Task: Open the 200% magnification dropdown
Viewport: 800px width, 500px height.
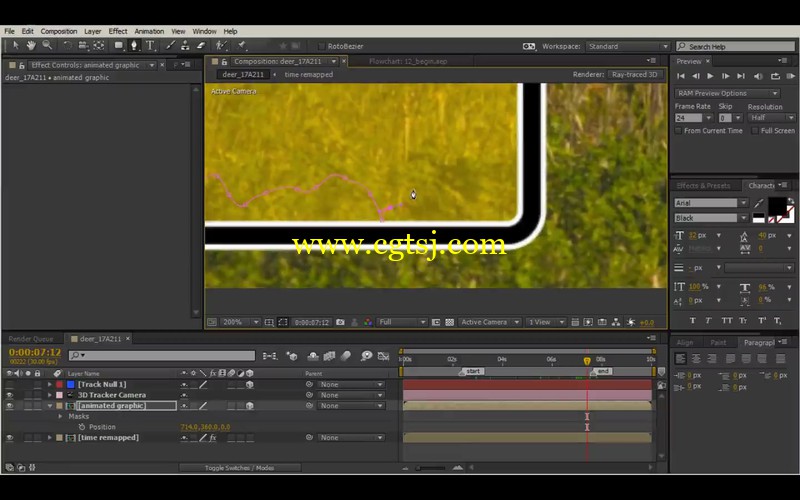Action: click(241, 322)
